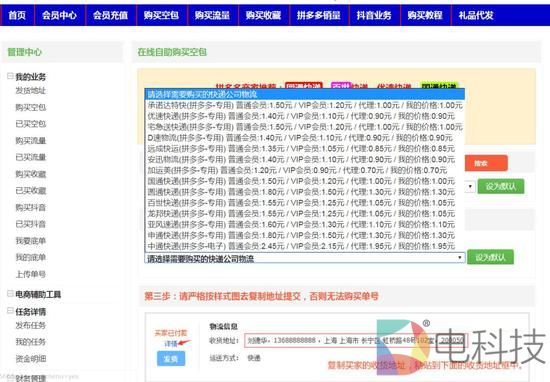Image resolution: width=550 pixels, height=382 pixels.
Task: Click the courier company select box arrow
Action: [x=459, y=258]
